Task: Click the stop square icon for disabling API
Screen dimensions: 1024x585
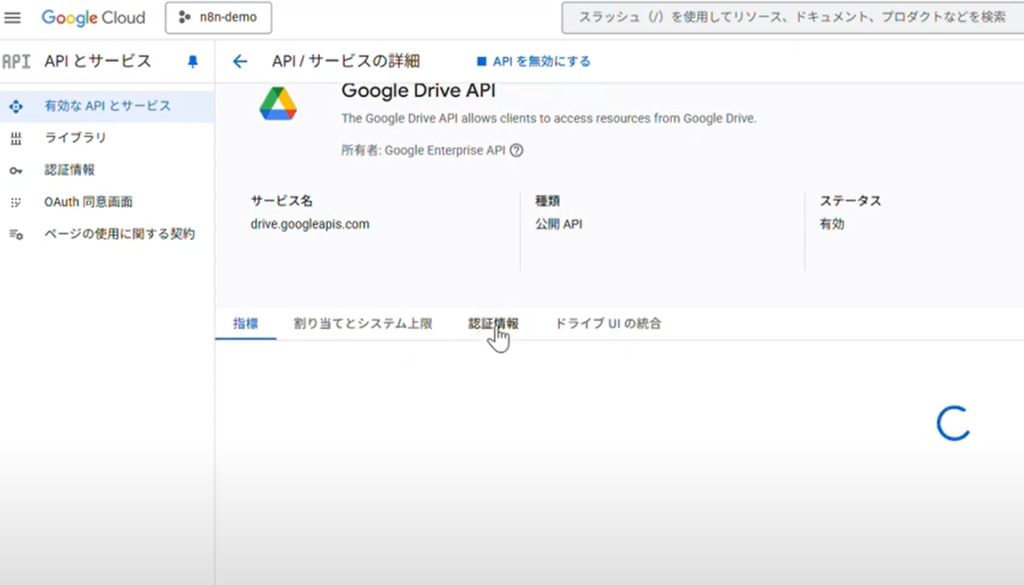Action: tap(482, 61)
